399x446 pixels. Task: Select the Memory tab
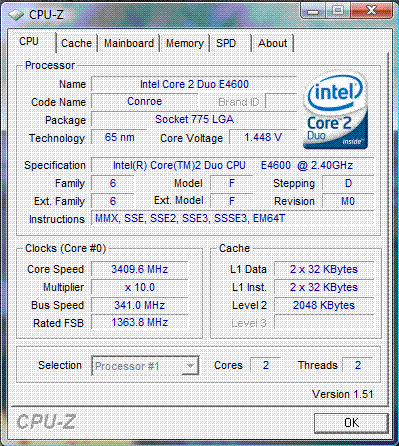[185, 43]
